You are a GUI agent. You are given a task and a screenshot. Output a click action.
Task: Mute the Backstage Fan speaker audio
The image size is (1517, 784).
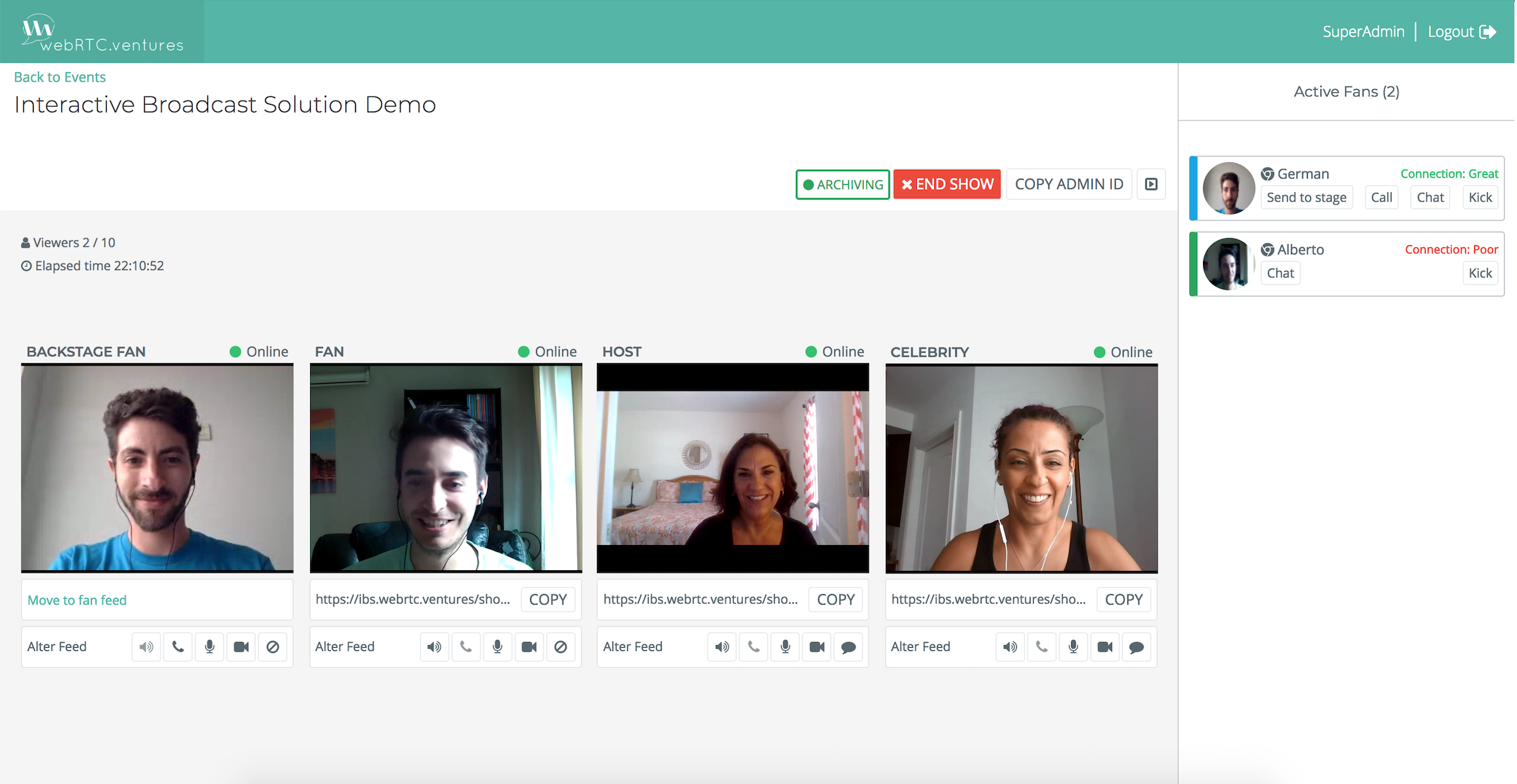point(147,646)
